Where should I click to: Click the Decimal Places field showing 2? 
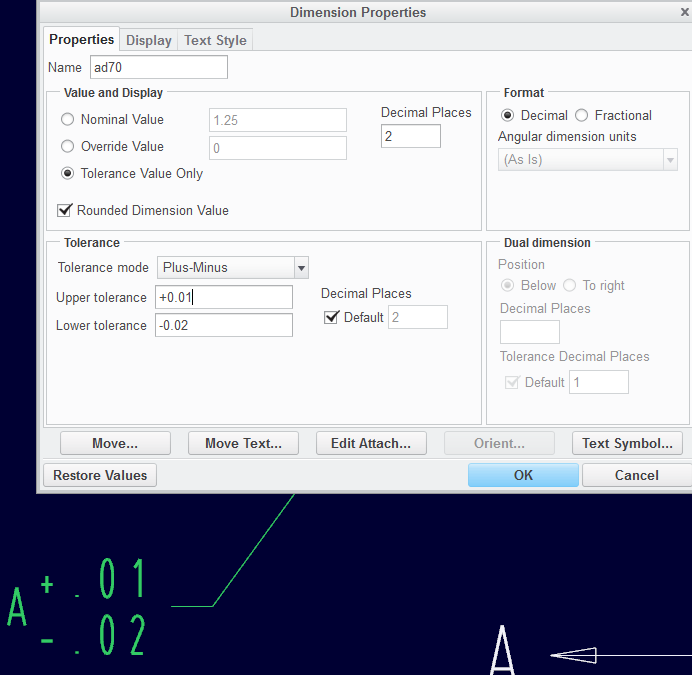(x=410, y=136)
